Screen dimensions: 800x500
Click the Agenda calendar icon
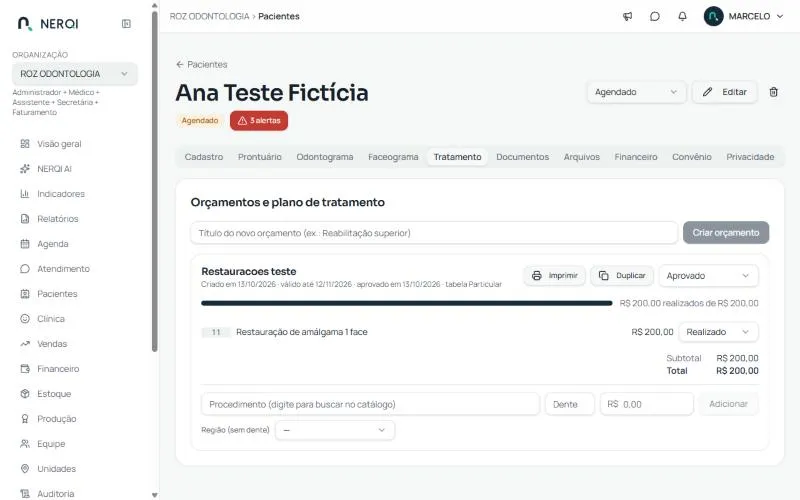coord(24,244)
